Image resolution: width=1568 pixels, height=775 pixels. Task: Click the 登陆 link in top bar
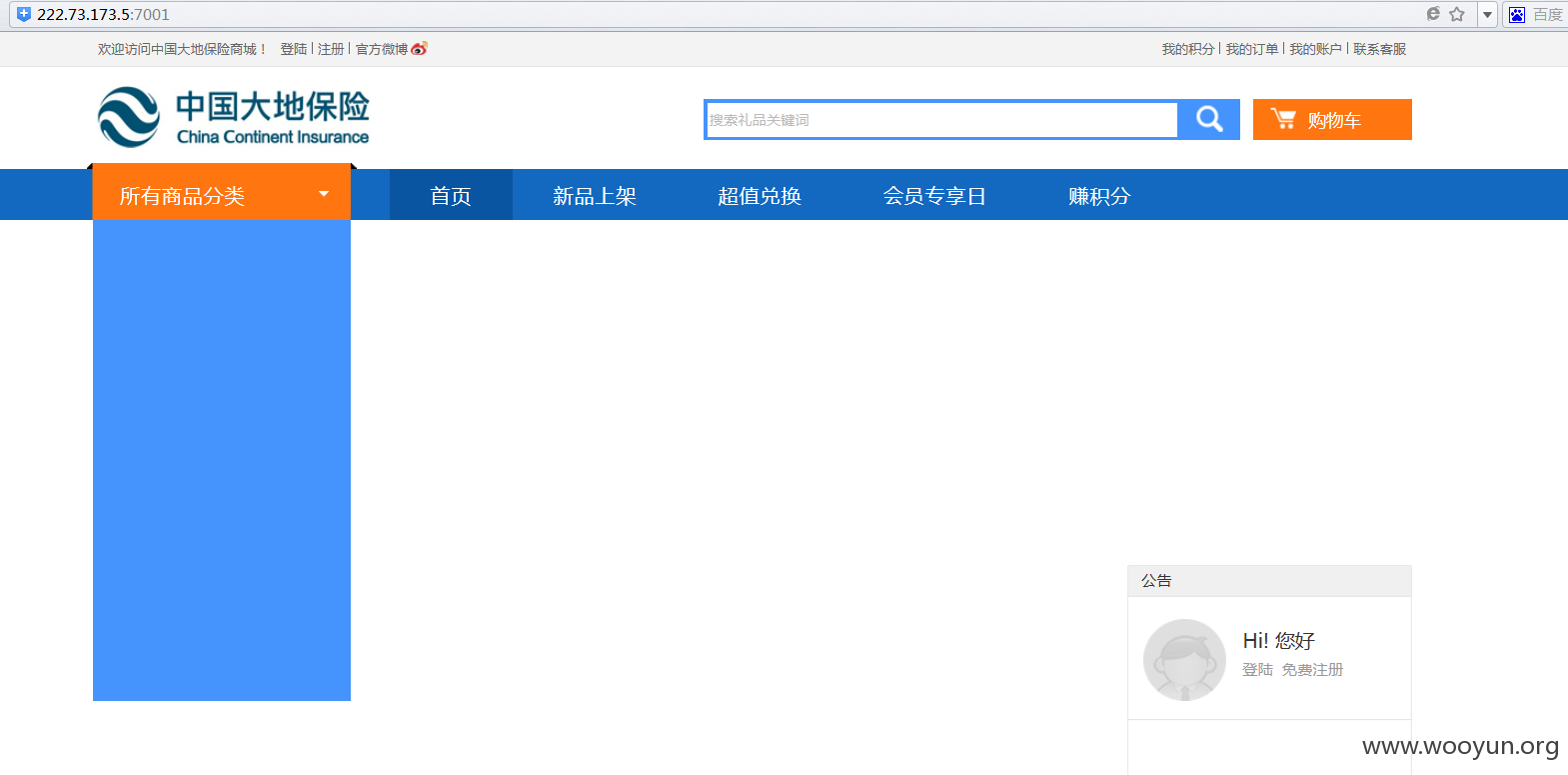coord(294,49)
